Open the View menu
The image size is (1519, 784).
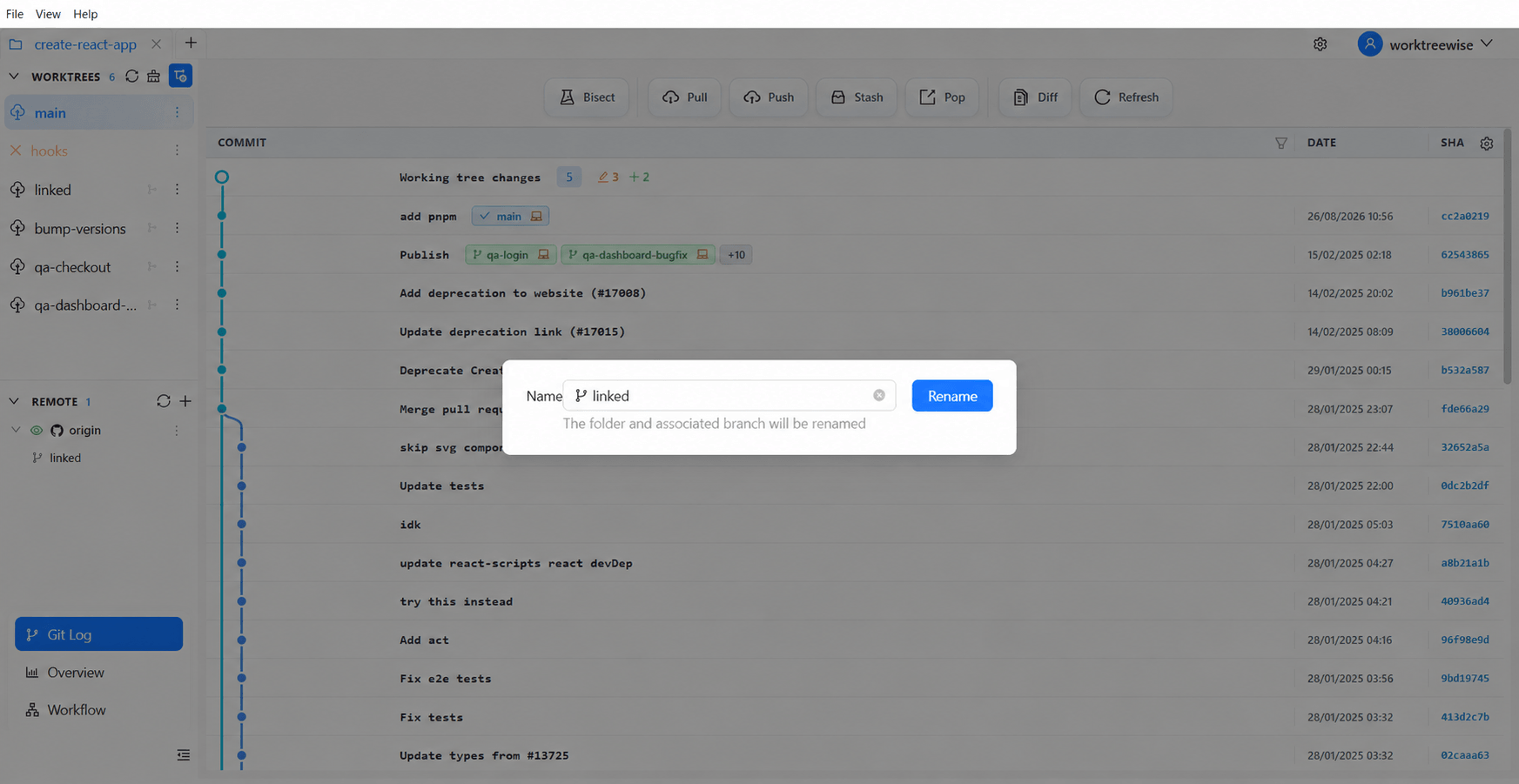click(x=48, y=14)
